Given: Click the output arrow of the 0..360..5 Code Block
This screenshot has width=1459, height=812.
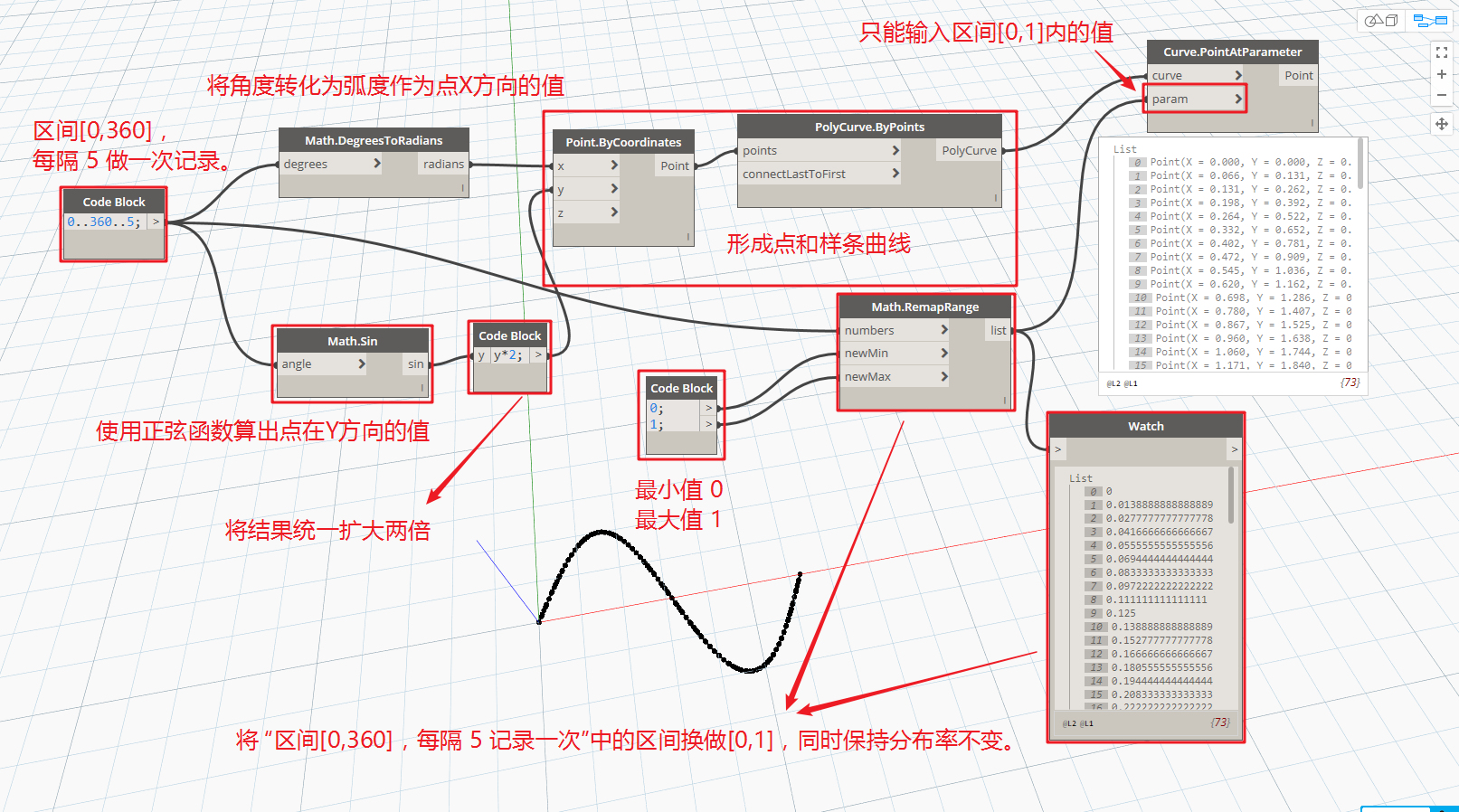Looking at the screenshot, I should pos(156,222).
